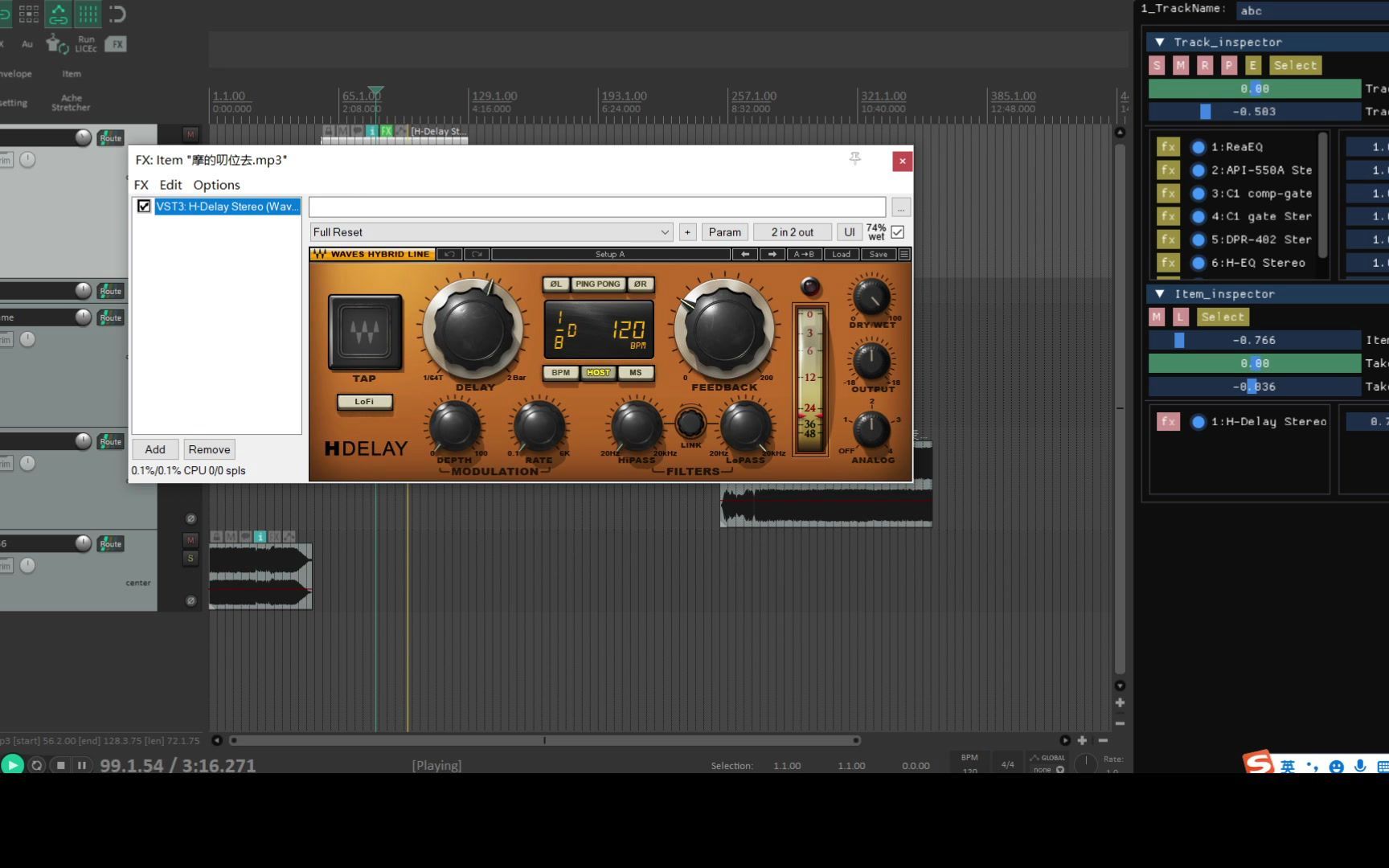1389x868 pixels.
Task: Click the 74% wet mix control
Action: click(x=876, y=232)
